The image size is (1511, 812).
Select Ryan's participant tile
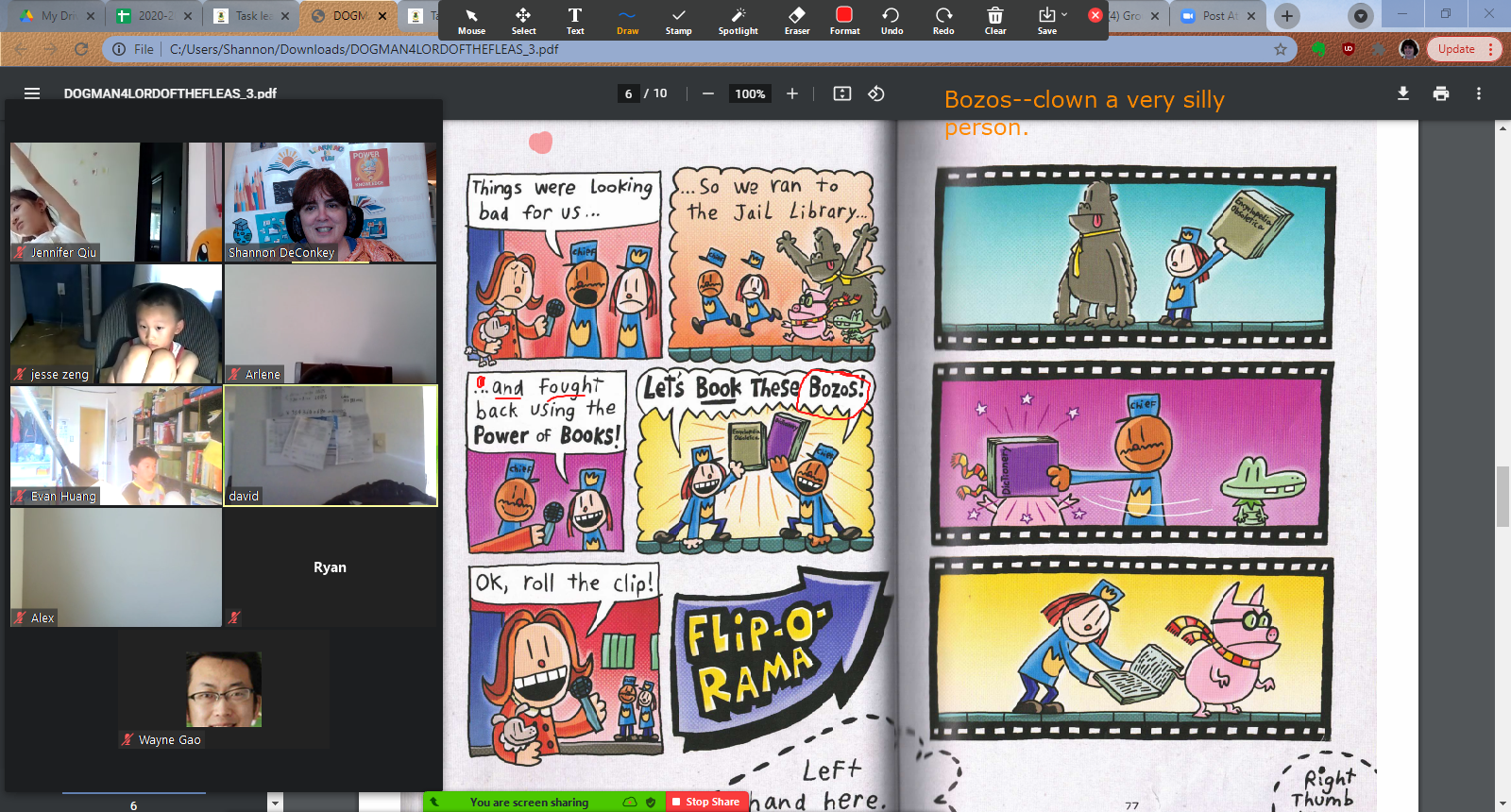(x=331, y=567)
